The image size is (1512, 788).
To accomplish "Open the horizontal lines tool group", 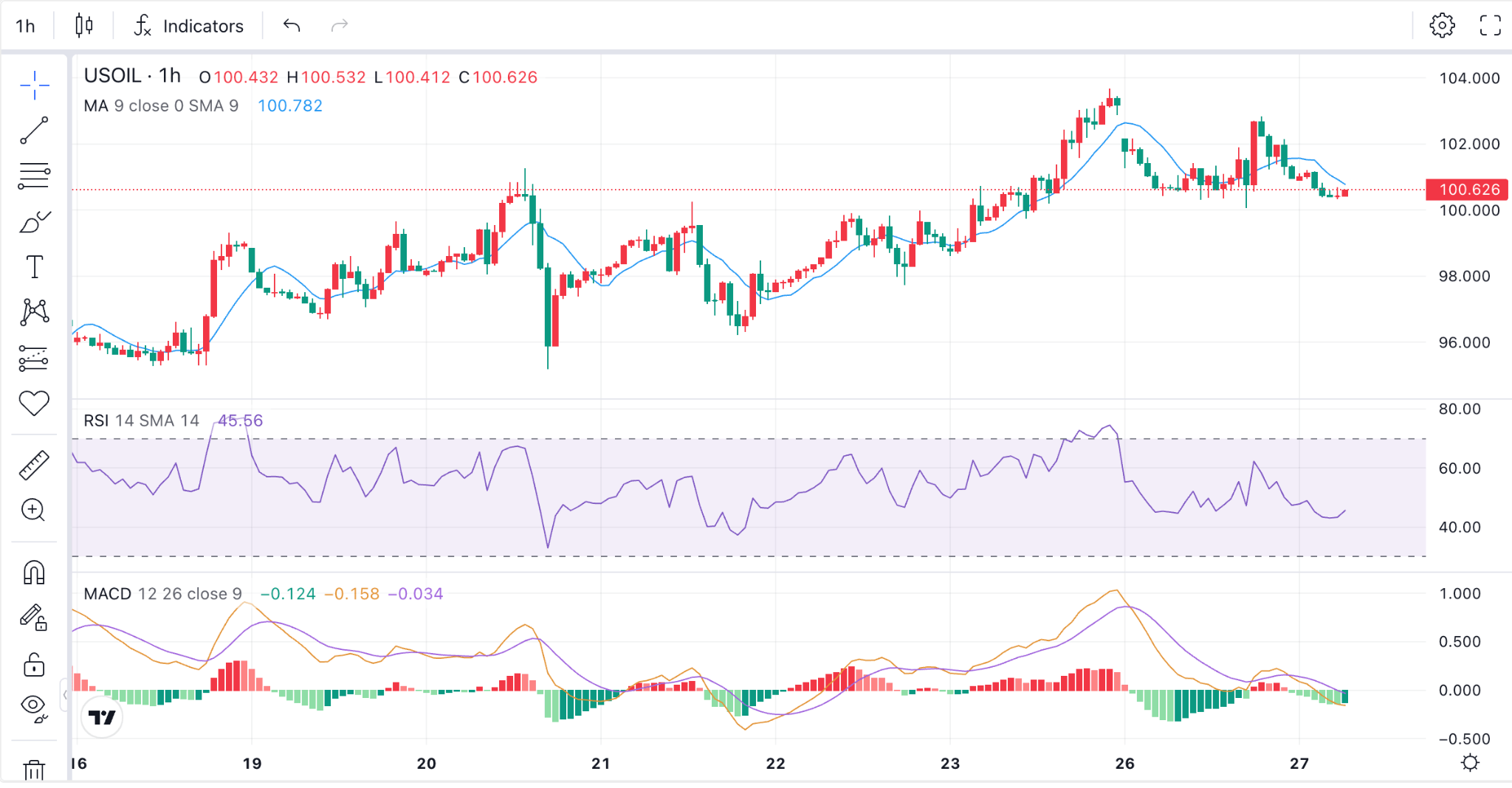I will point(34,176).
